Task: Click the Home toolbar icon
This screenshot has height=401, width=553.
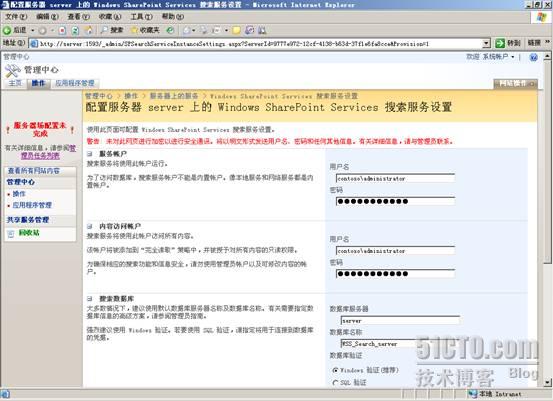Action: (89, 30)
